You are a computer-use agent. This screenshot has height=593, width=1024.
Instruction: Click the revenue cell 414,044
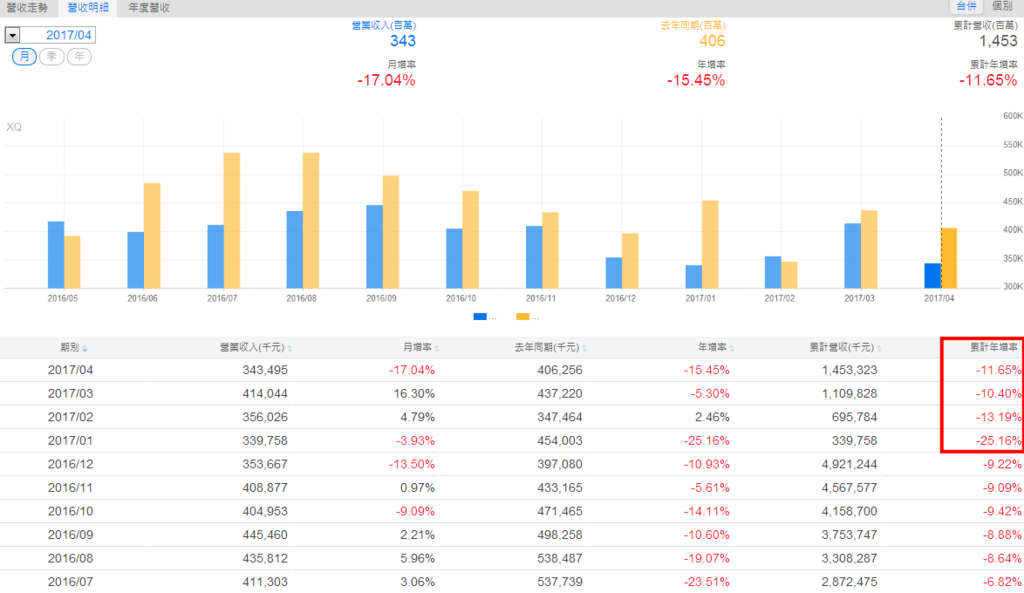tap(265, 394)
